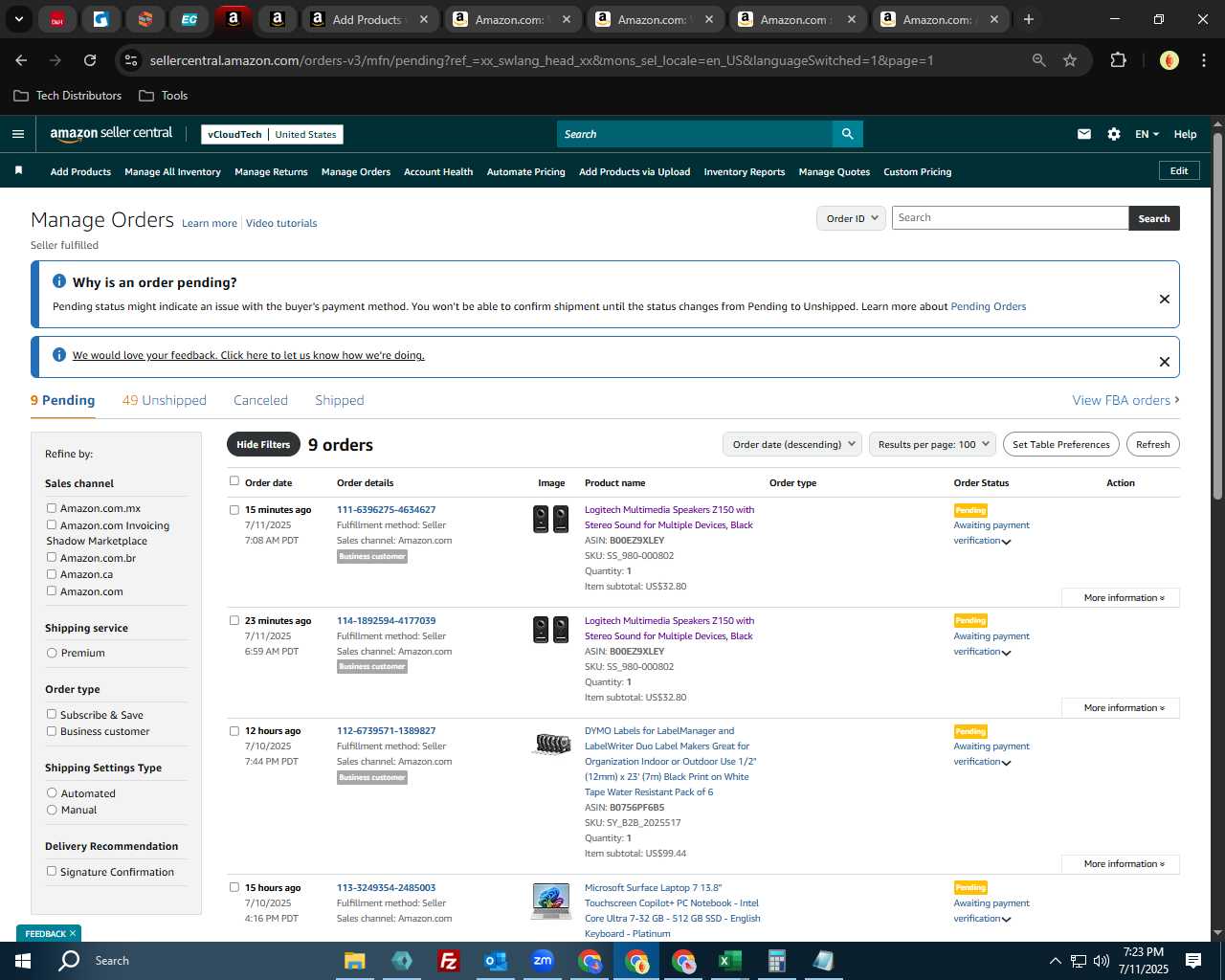The width and height of the screenshot is (1225, 980).
Task: Select Automated shipping settings type
Action: (x=52, y=792)
